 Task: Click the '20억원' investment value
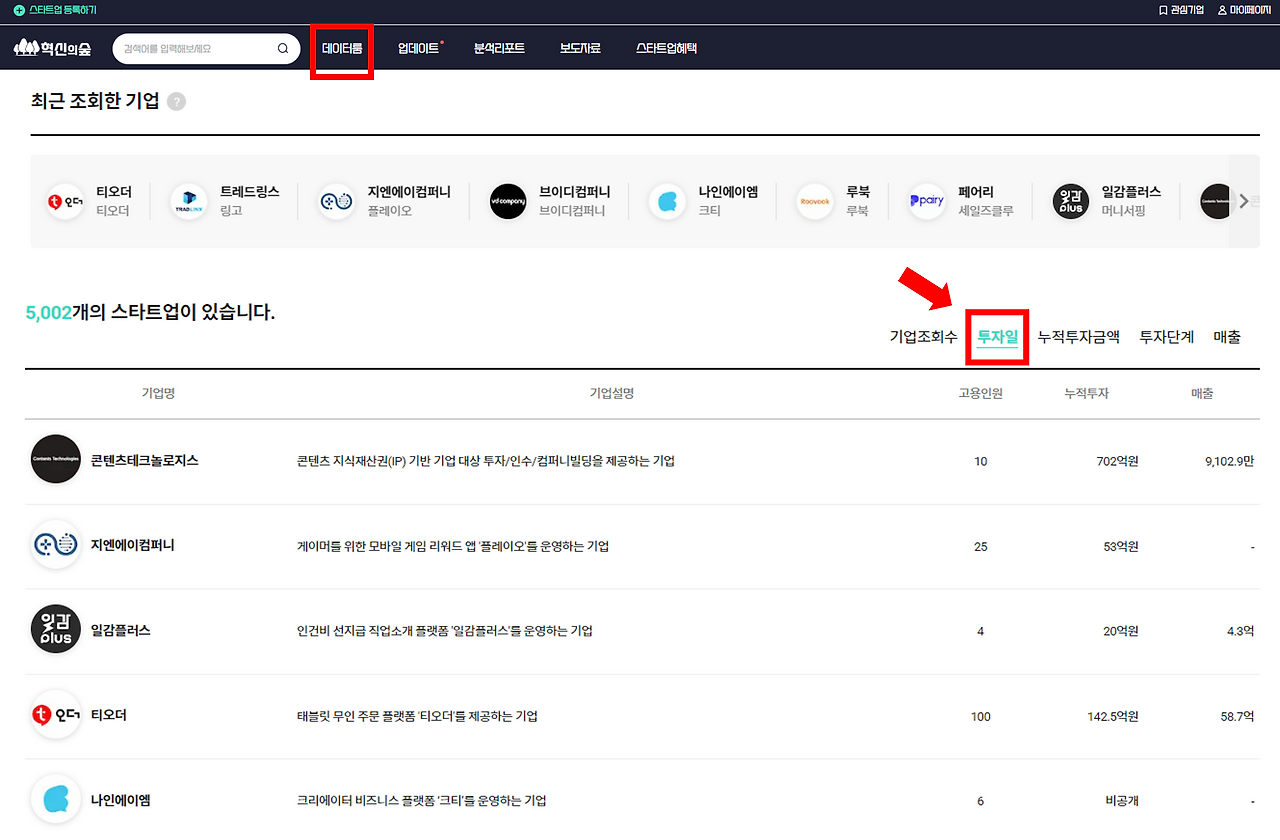(1121, 631)
